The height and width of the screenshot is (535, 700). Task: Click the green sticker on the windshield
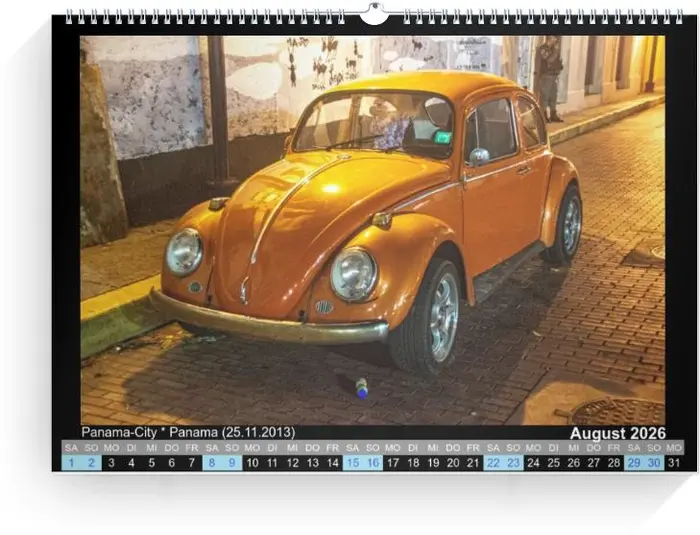click(442, 137)
